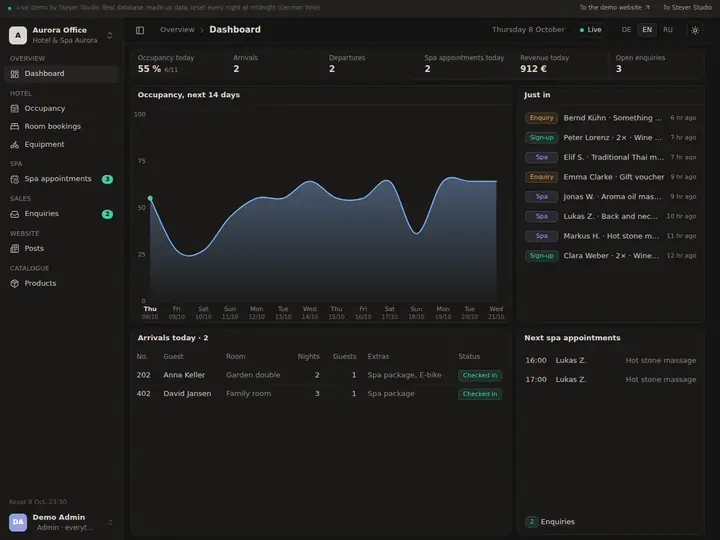Click Checked in badge for Anna Keller
The height and width of the screenshot is (540, 720).
coord(480,376)
